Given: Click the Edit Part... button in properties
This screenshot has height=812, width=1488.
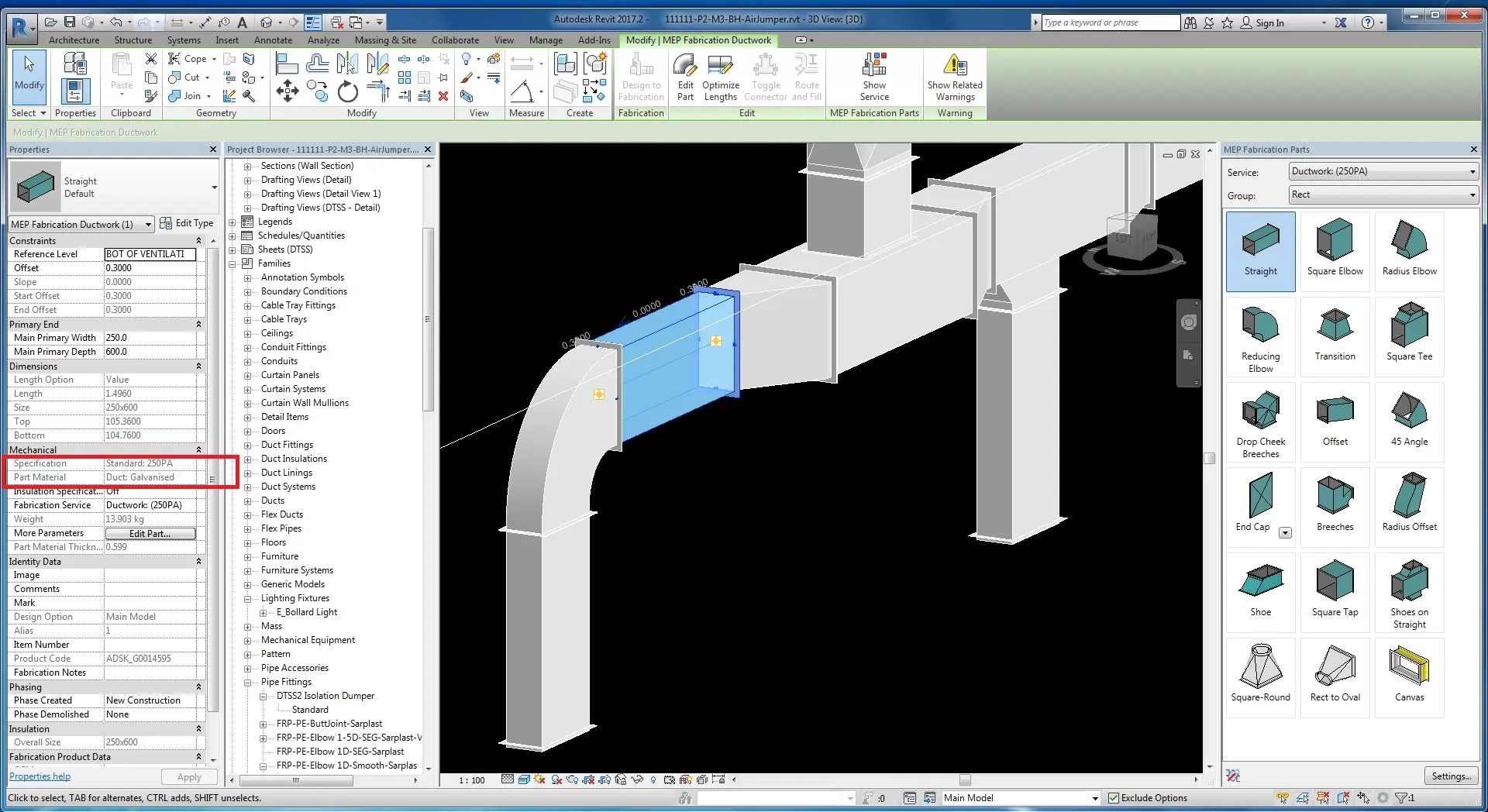Looking at the screenshot, I should click(150, 534).
